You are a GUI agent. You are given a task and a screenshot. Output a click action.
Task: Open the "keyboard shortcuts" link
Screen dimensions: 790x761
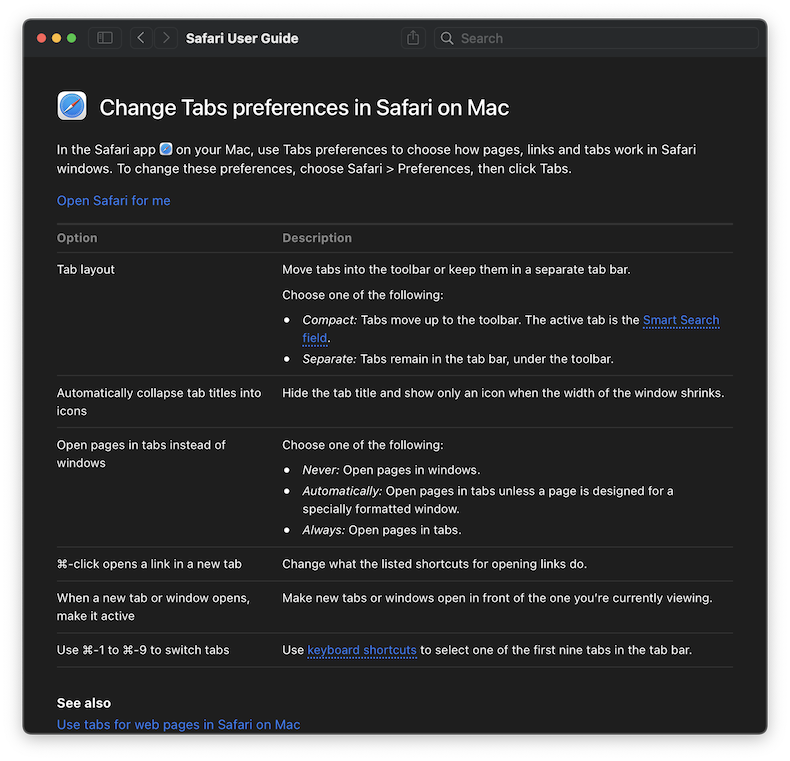click(x=362, y=650)
